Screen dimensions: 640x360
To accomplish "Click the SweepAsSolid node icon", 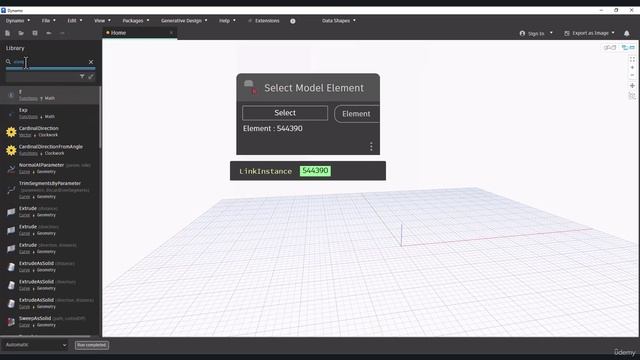I will [11, 322].
